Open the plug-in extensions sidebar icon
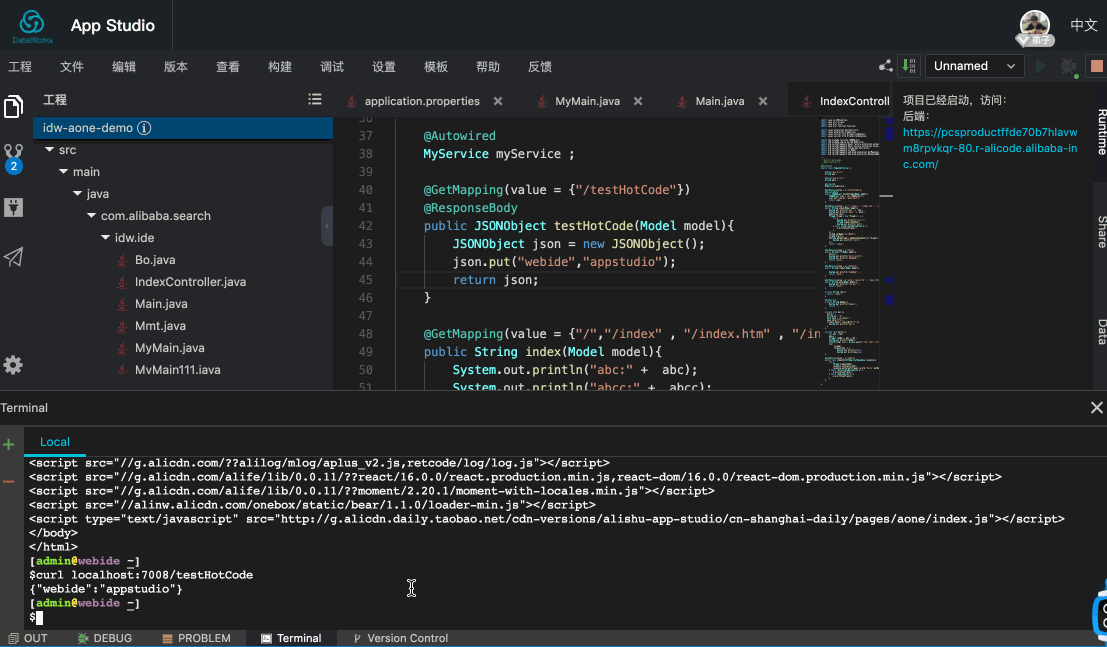The height and width of the screenshot is (647, 1107). click(13, 207)
